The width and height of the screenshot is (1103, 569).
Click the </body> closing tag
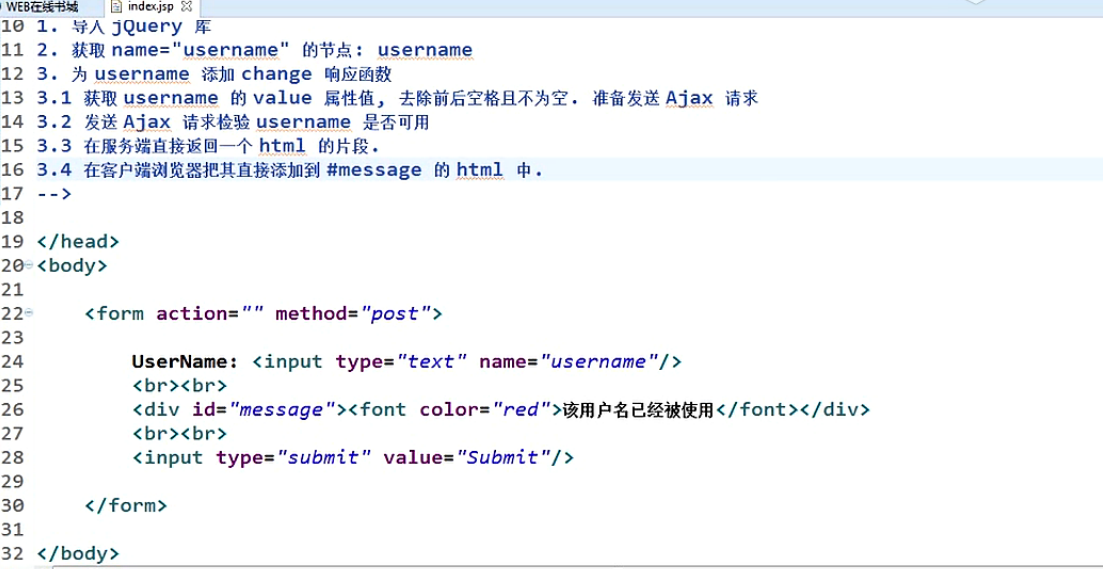78,553
